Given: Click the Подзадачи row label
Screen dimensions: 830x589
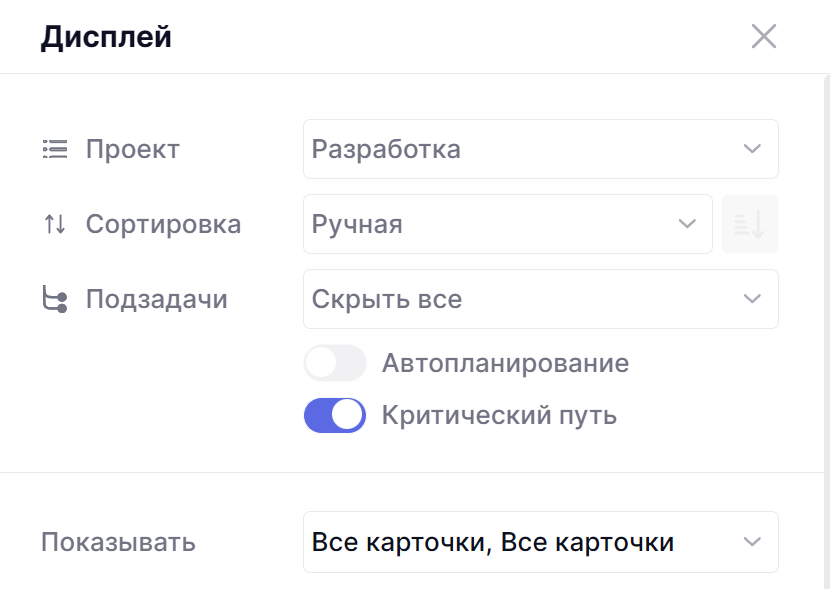Looking at the screenshot, I should click(x=156, y=299).
